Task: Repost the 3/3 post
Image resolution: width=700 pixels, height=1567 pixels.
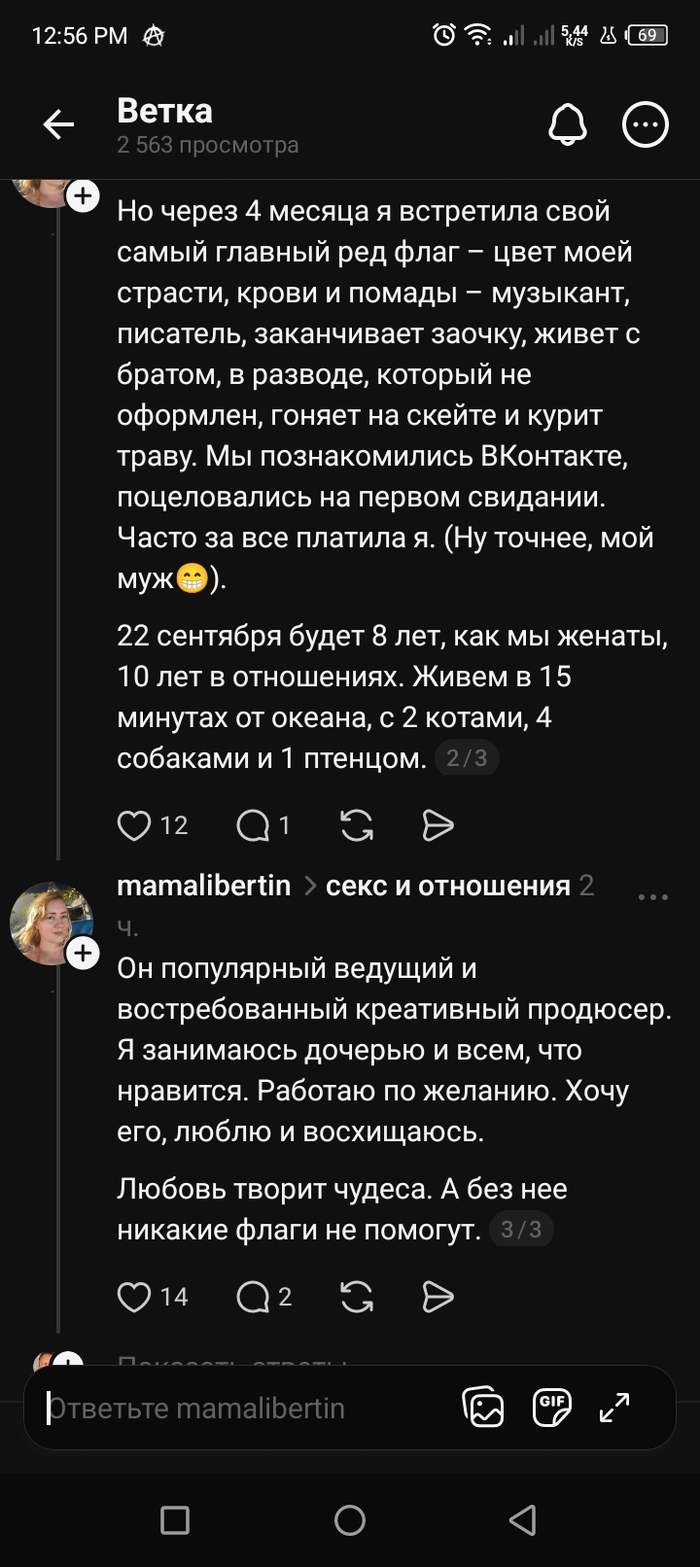Action: click(x=357, y=1297)
